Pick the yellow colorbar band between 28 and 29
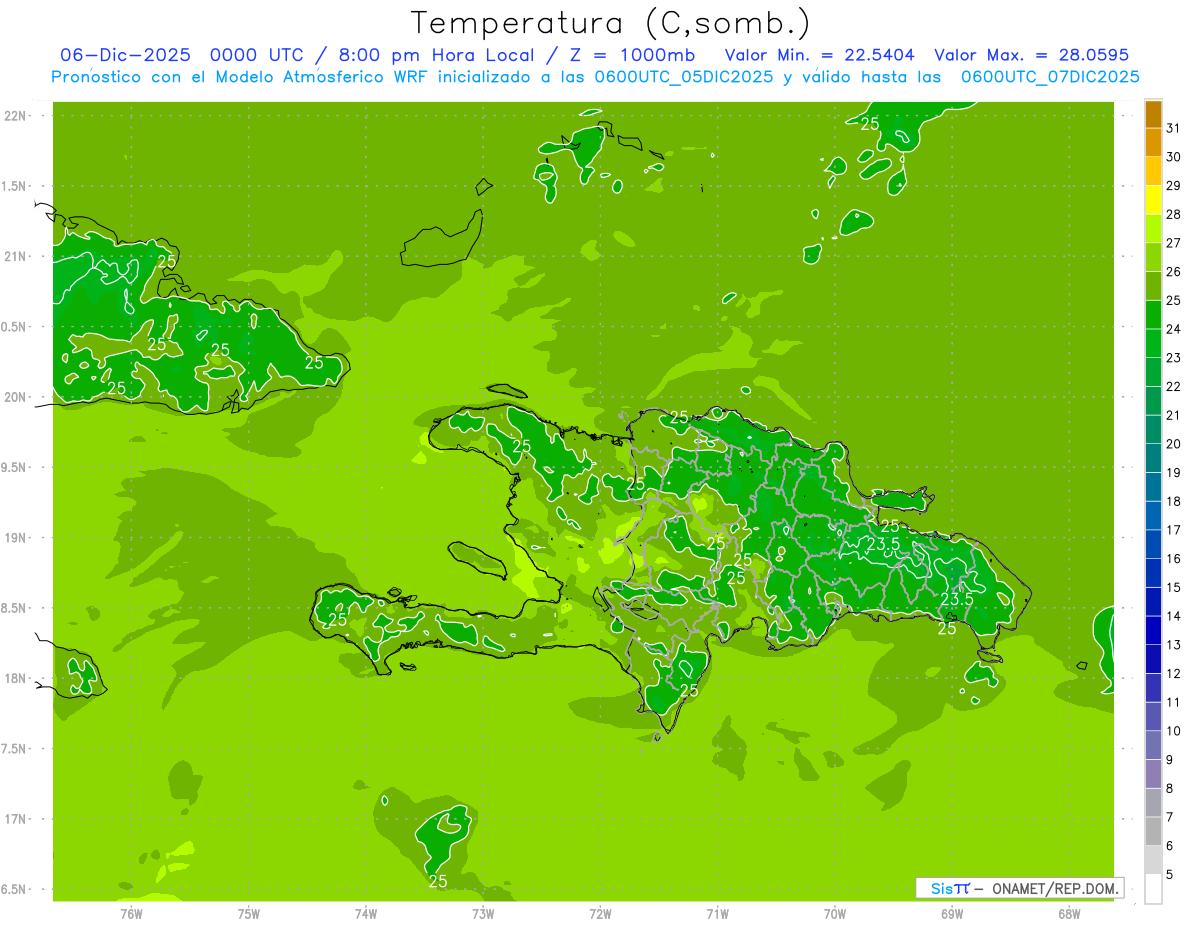This screenshot has width=1200, height=927. click(x=1153, y=200)
